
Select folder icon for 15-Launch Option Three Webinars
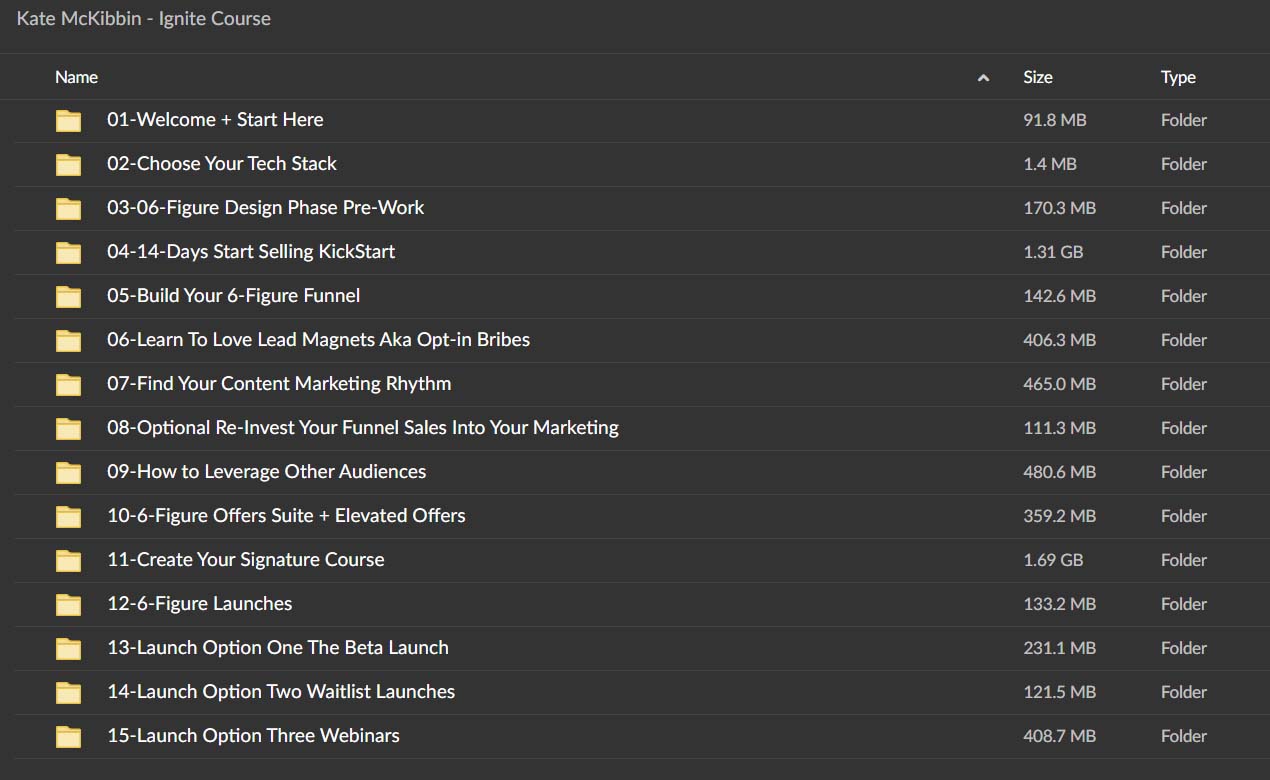(68, 737)
